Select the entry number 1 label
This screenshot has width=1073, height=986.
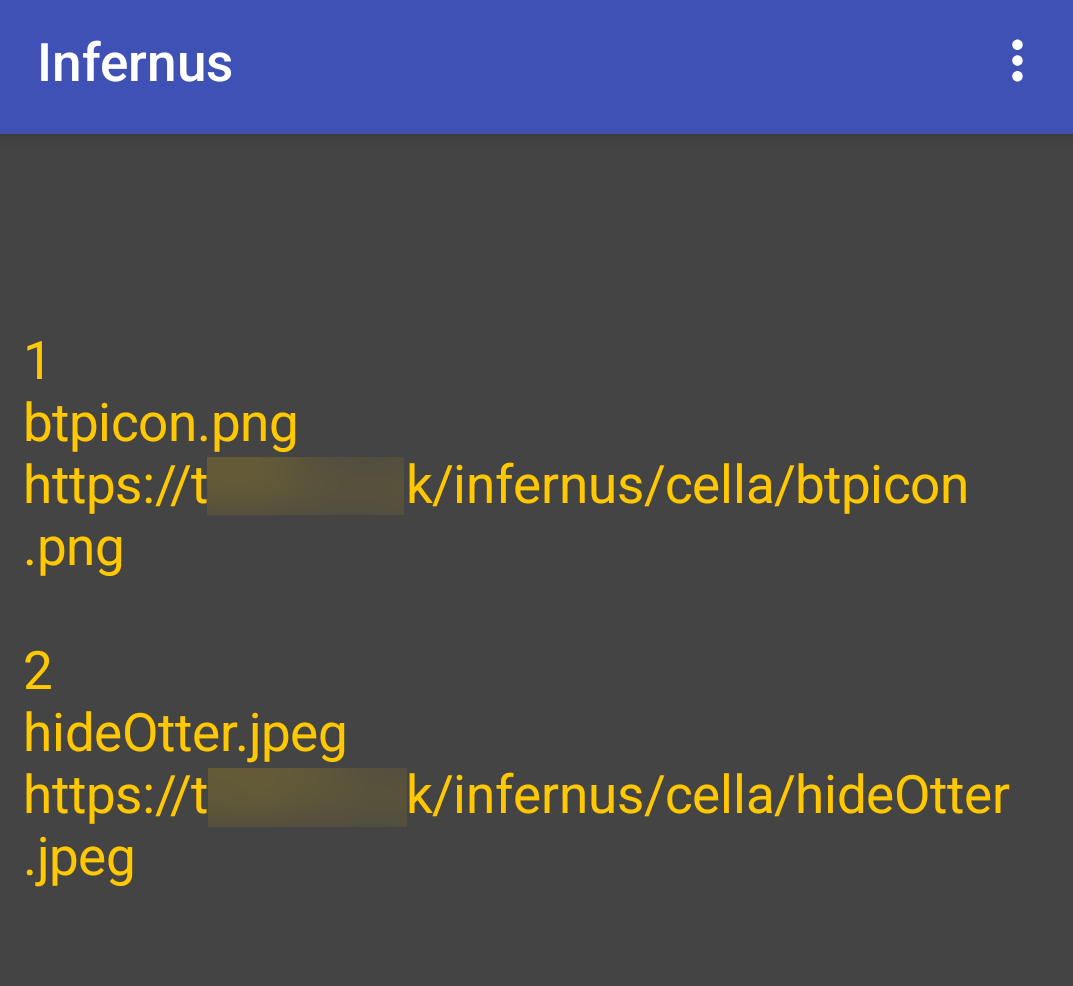[36, 361]
